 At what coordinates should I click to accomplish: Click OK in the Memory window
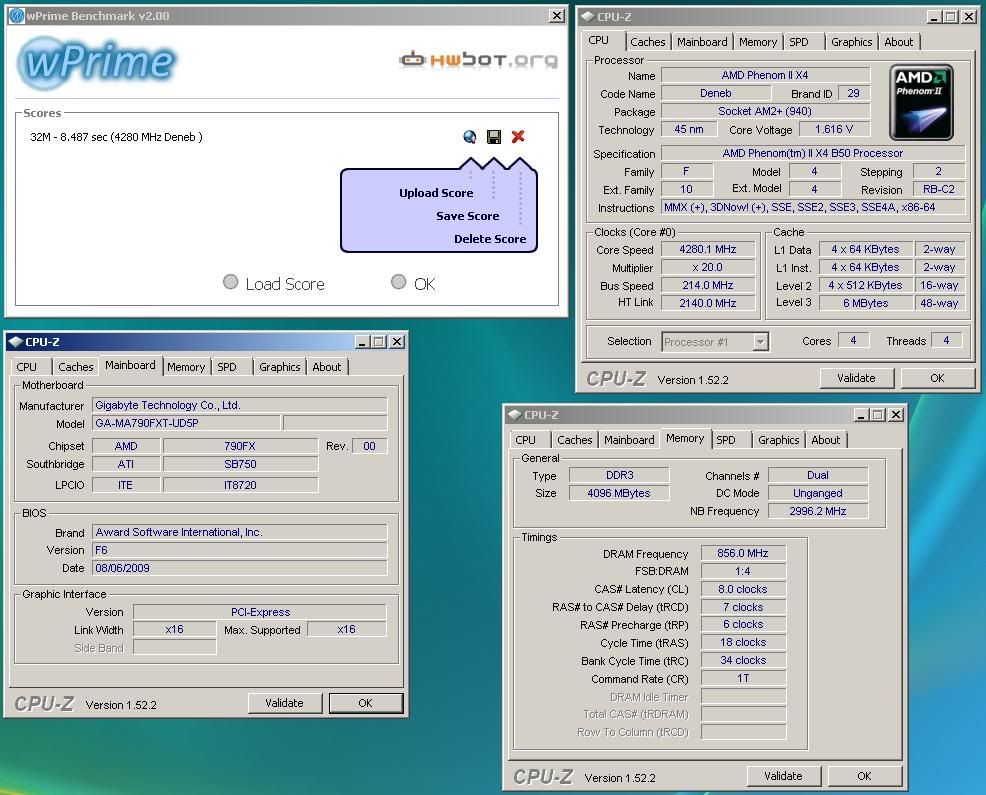tap(865, 776)
